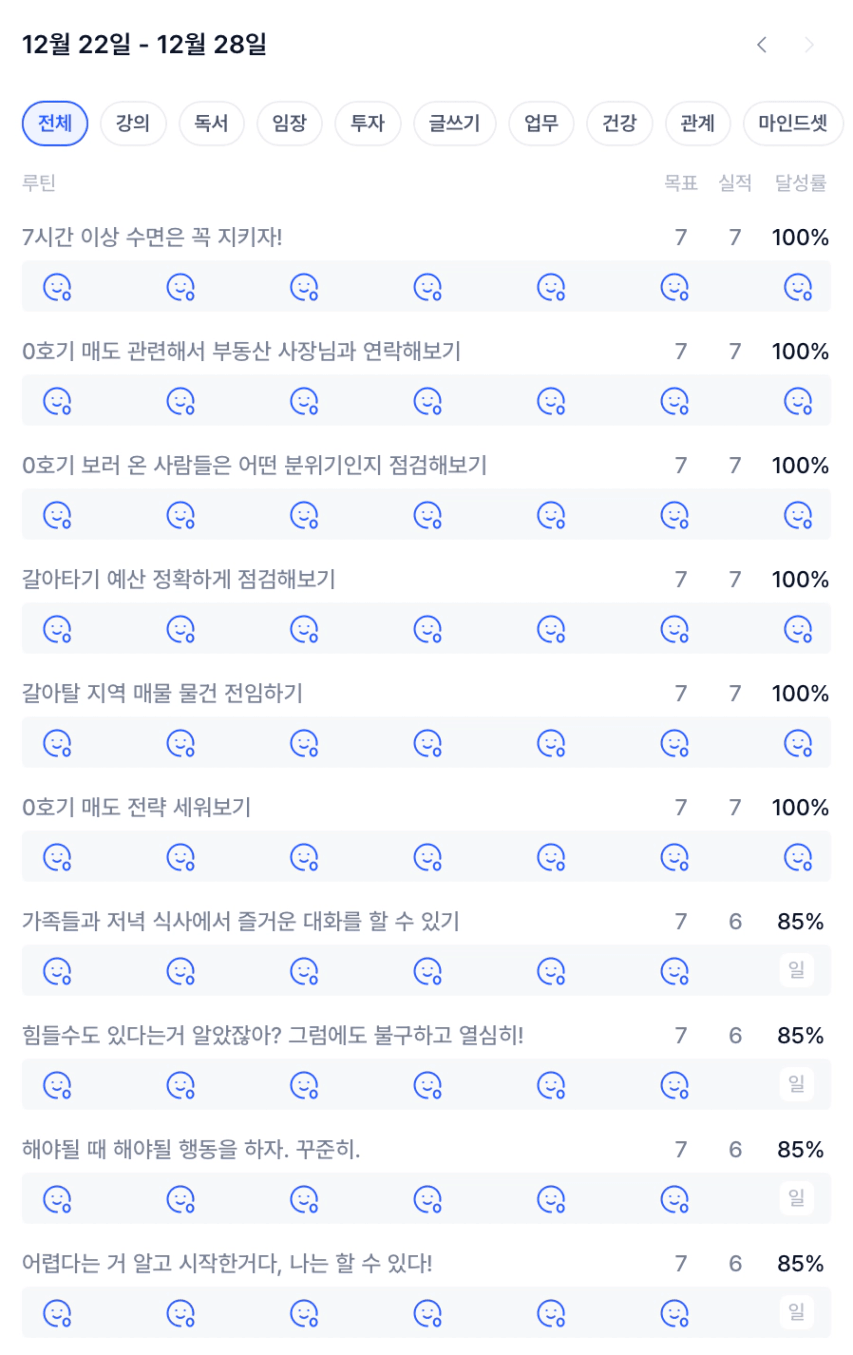
Task: Click Tuesday smiley for 부동산 사장님과 연락해보기 routine
Action: (x=181, y=402)
